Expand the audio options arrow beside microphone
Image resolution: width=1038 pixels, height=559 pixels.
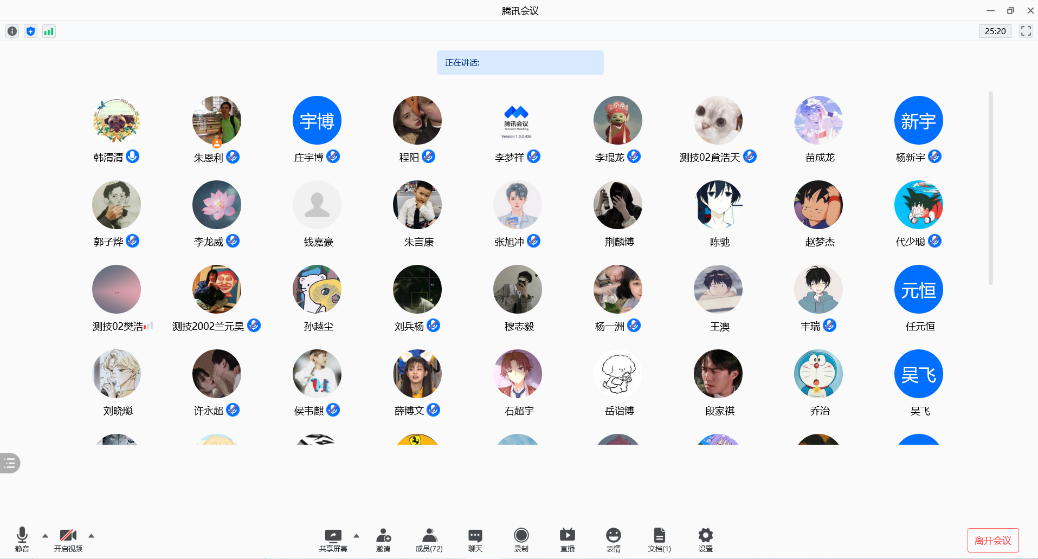45,535
